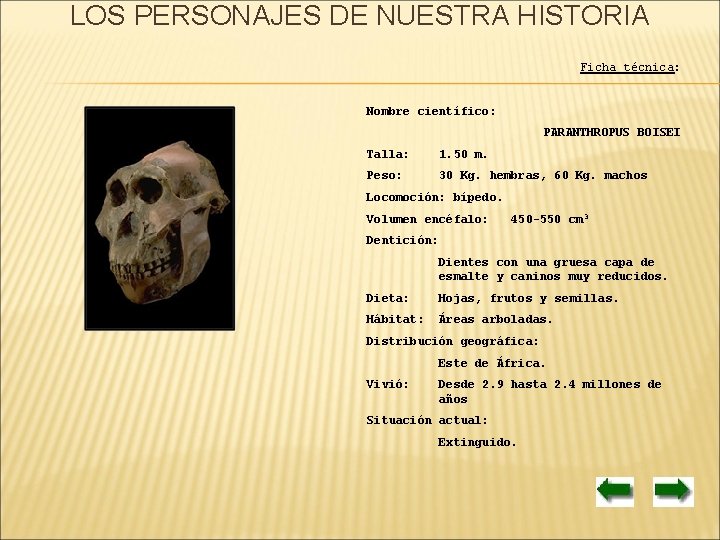Viewport: 720px width, 540px height.
Task: Select the slide title 'LOS PERSONAJES DE NUESTRA HISTORIA'
Action: [360, 15]
